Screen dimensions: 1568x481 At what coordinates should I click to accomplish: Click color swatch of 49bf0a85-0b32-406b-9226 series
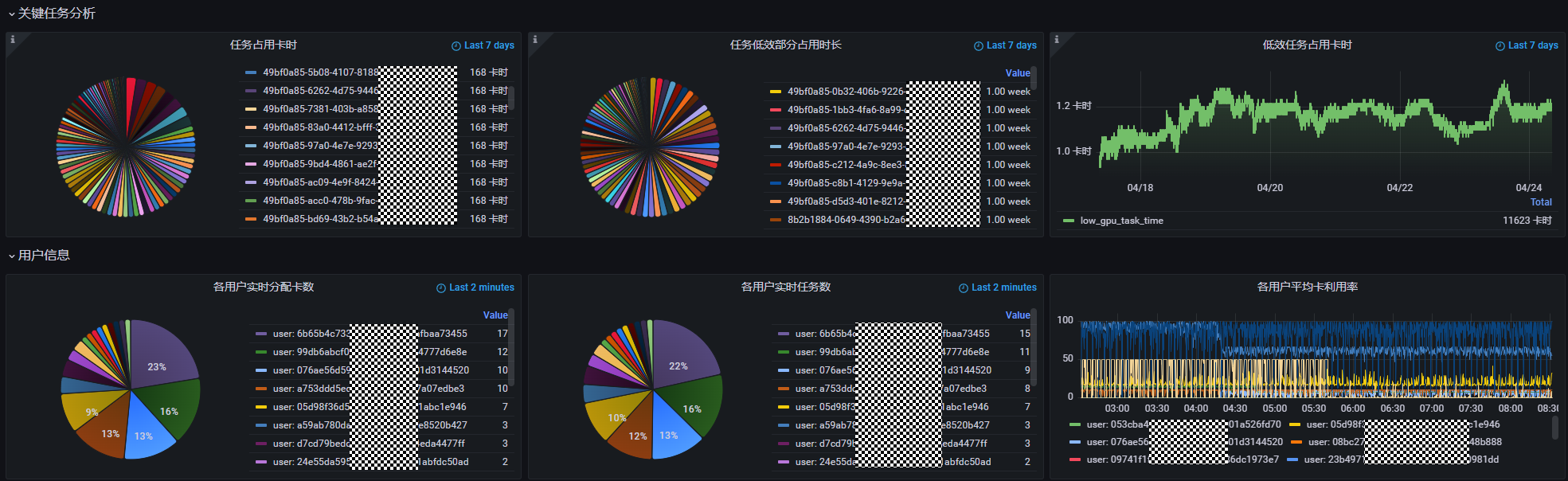[776, 92]
